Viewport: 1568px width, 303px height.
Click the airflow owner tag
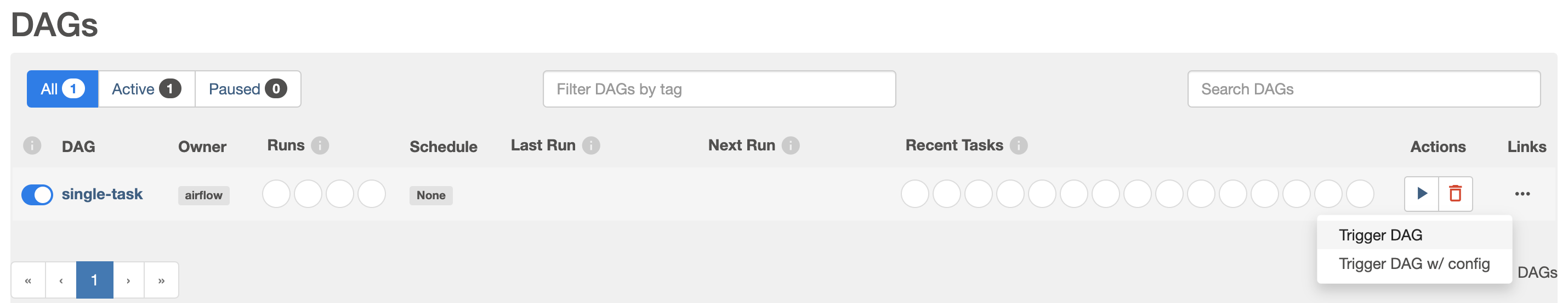tap(203, 196)
